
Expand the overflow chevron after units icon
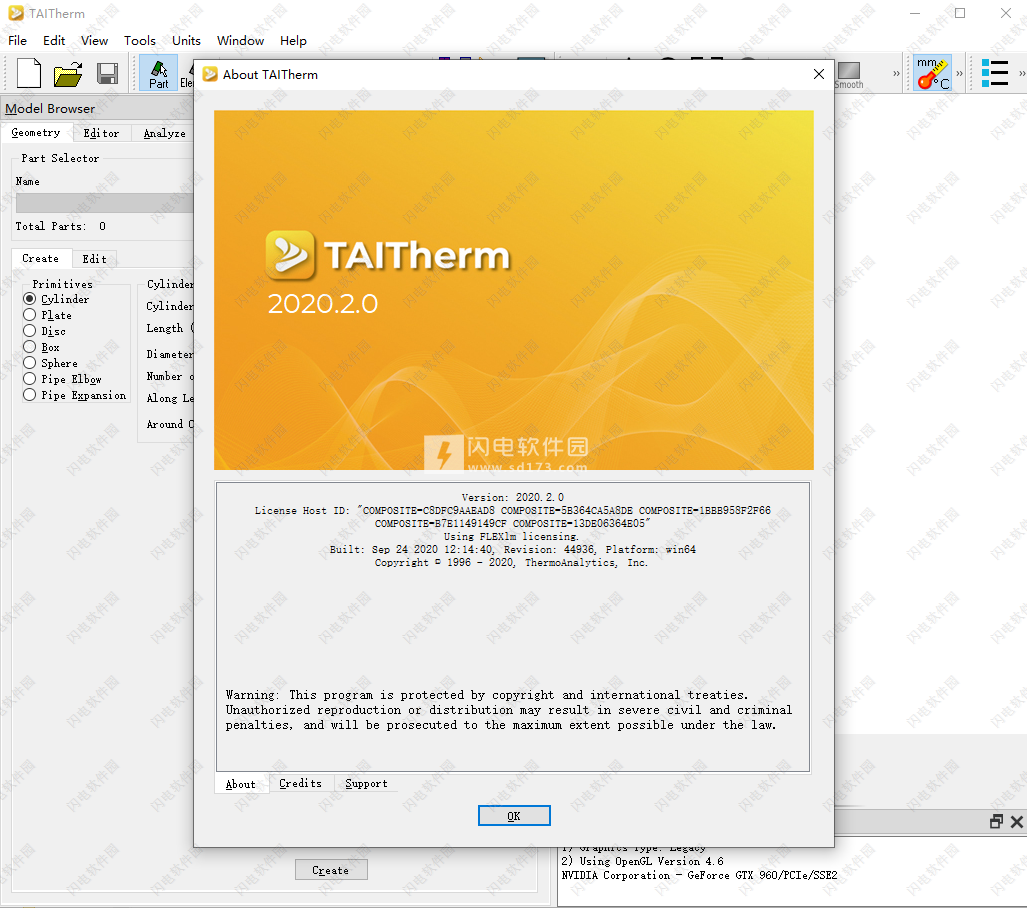(960, 73)
